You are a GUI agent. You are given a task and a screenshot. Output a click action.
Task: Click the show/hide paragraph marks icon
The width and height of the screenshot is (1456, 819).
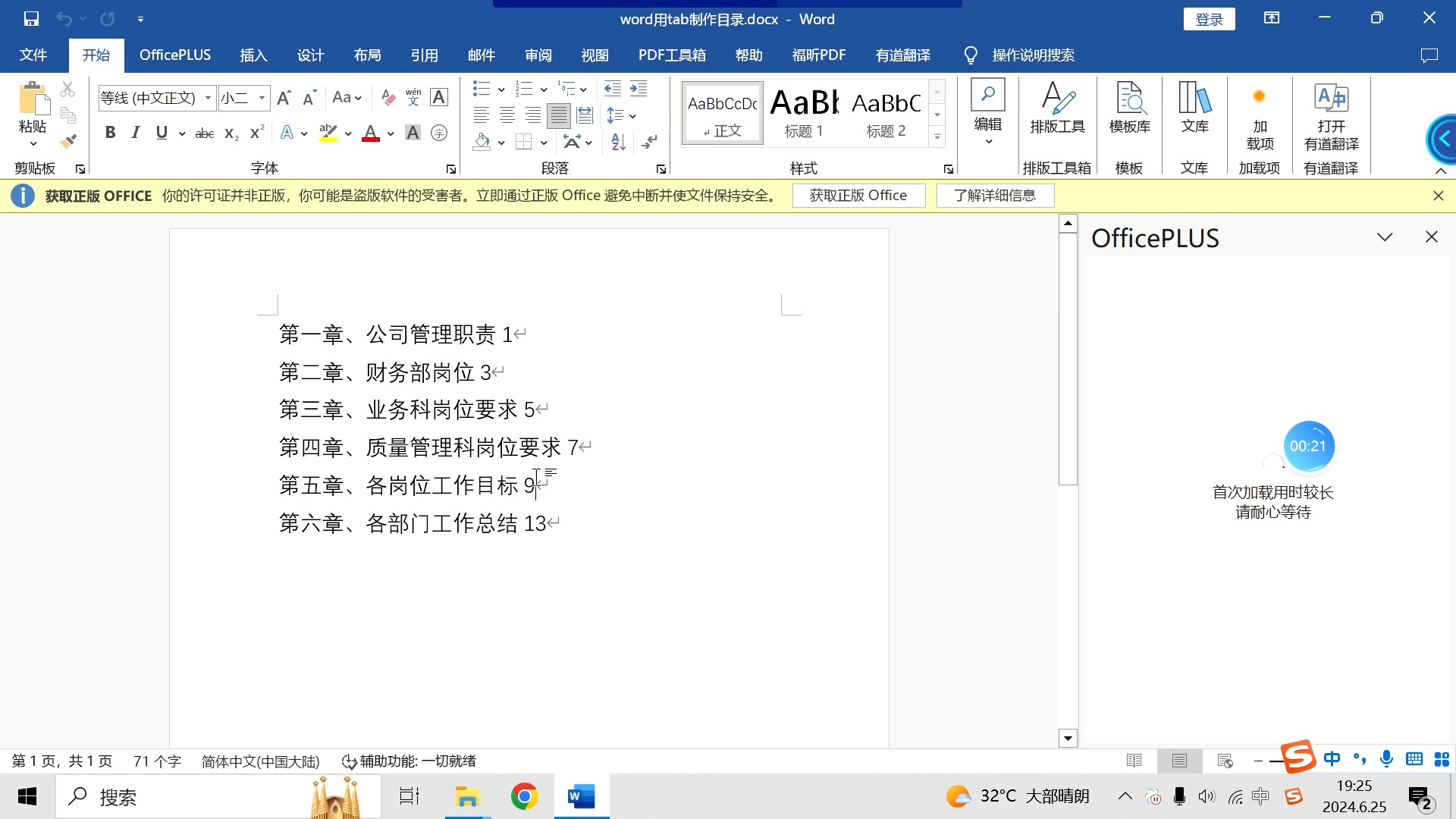pos(648,142)
